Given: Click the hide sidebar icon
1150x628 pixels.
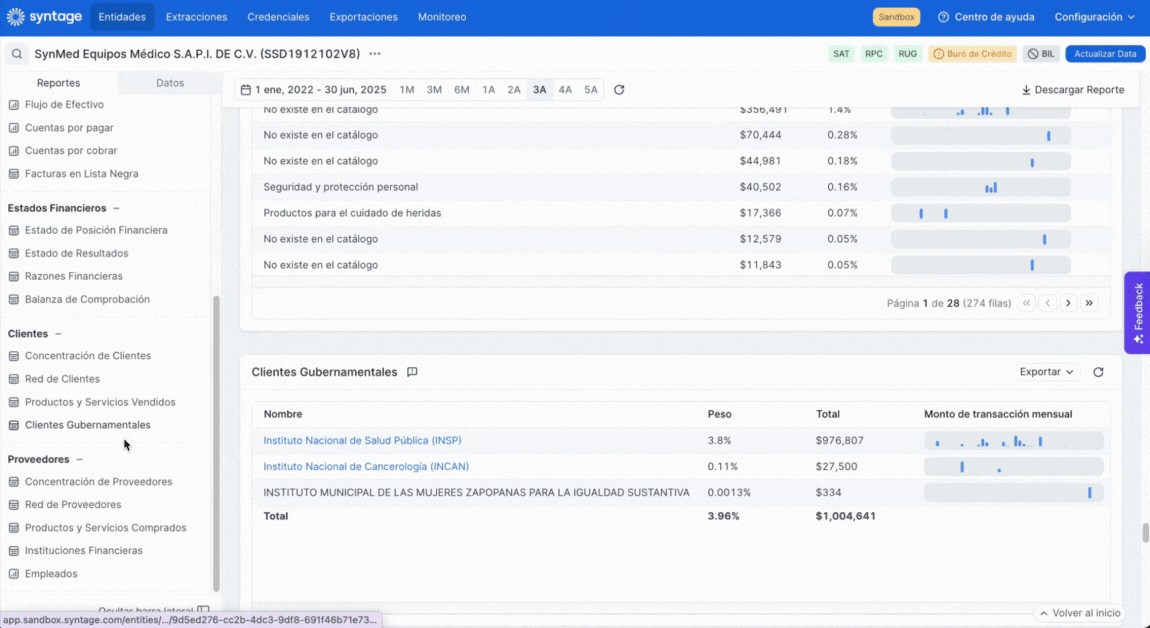Looking at the screenshot, I should click(x=203, y=610).
